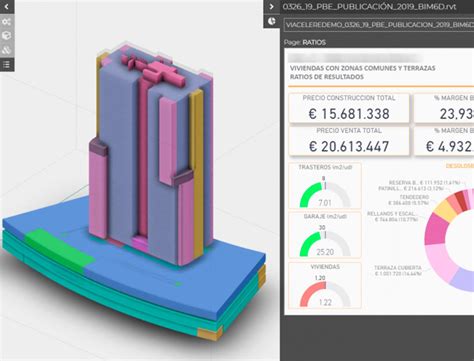Click the TERRAZA CUBIERTA chart label
This screenshot has width=474, height=361.
click(x=397, y=271)
